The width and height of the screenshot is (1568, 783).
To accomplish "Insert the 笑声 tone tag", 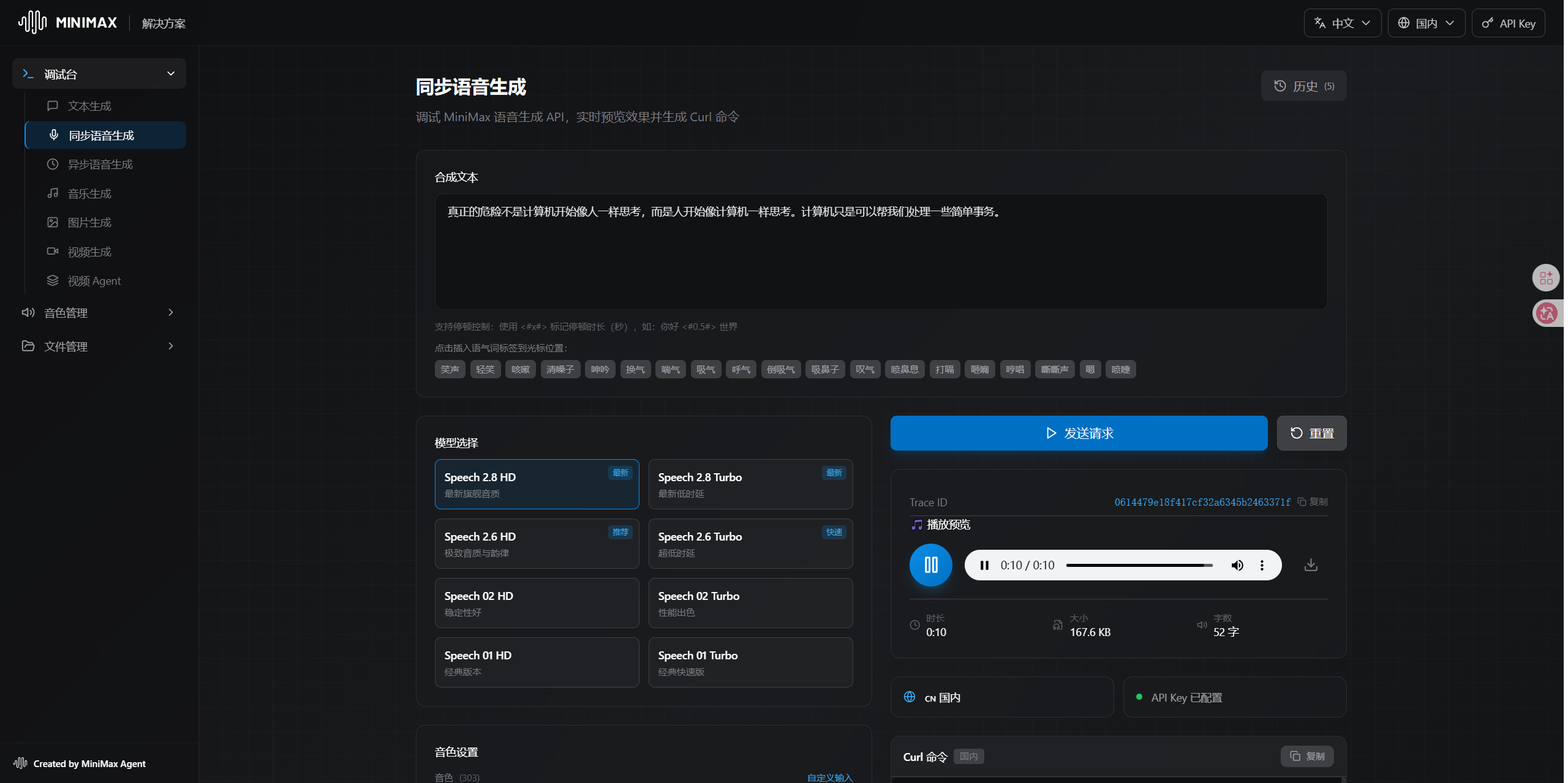I will click(x=450, y=369).
